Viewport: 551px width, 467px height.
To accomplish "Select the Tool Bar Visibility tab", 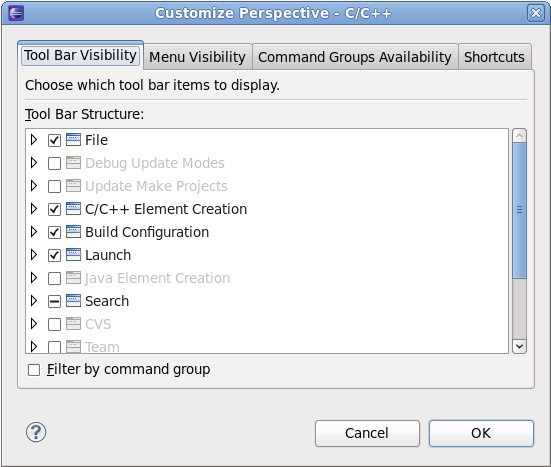I will [x=80, y=56].
